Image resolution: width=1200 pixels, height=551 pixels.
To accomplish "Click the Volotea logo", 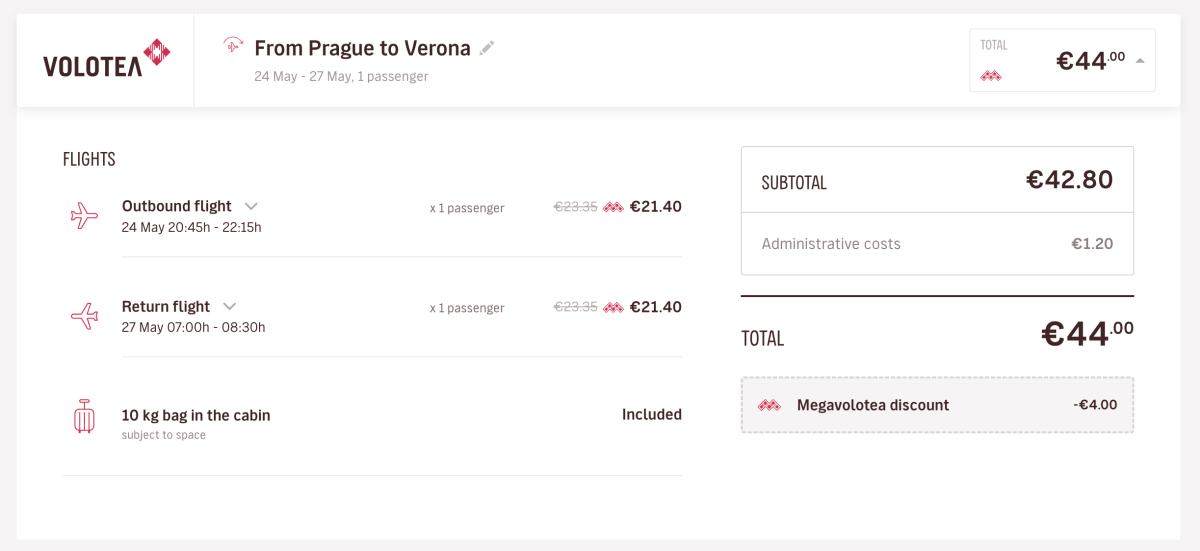I will [106, 58].
